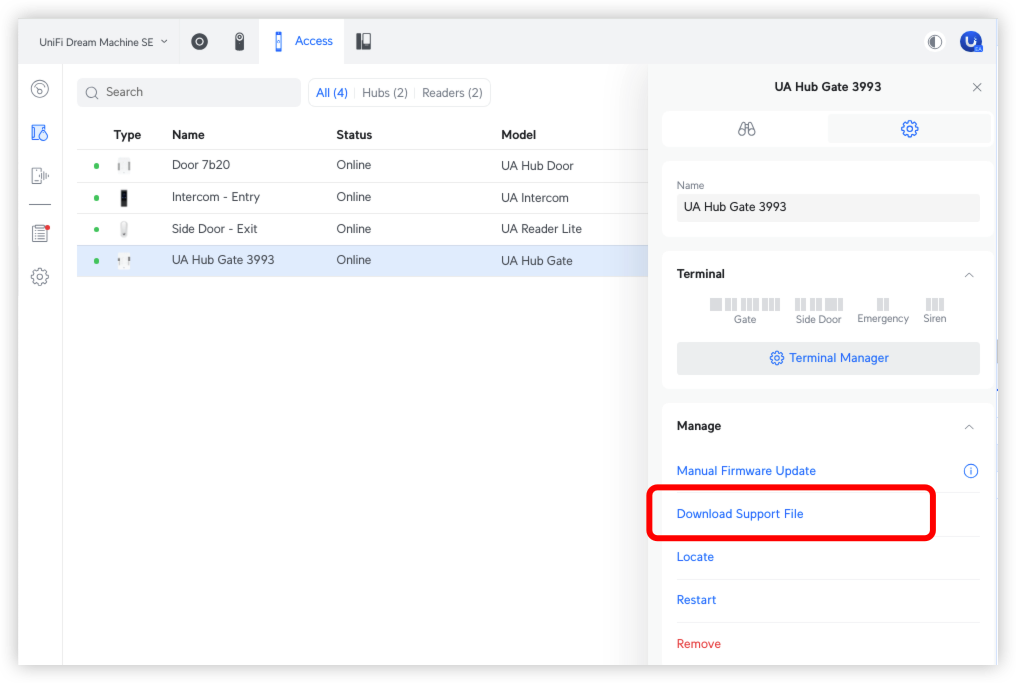Open the user account avatar
The image size is (1016, 683).
click(x=970, y=42)
